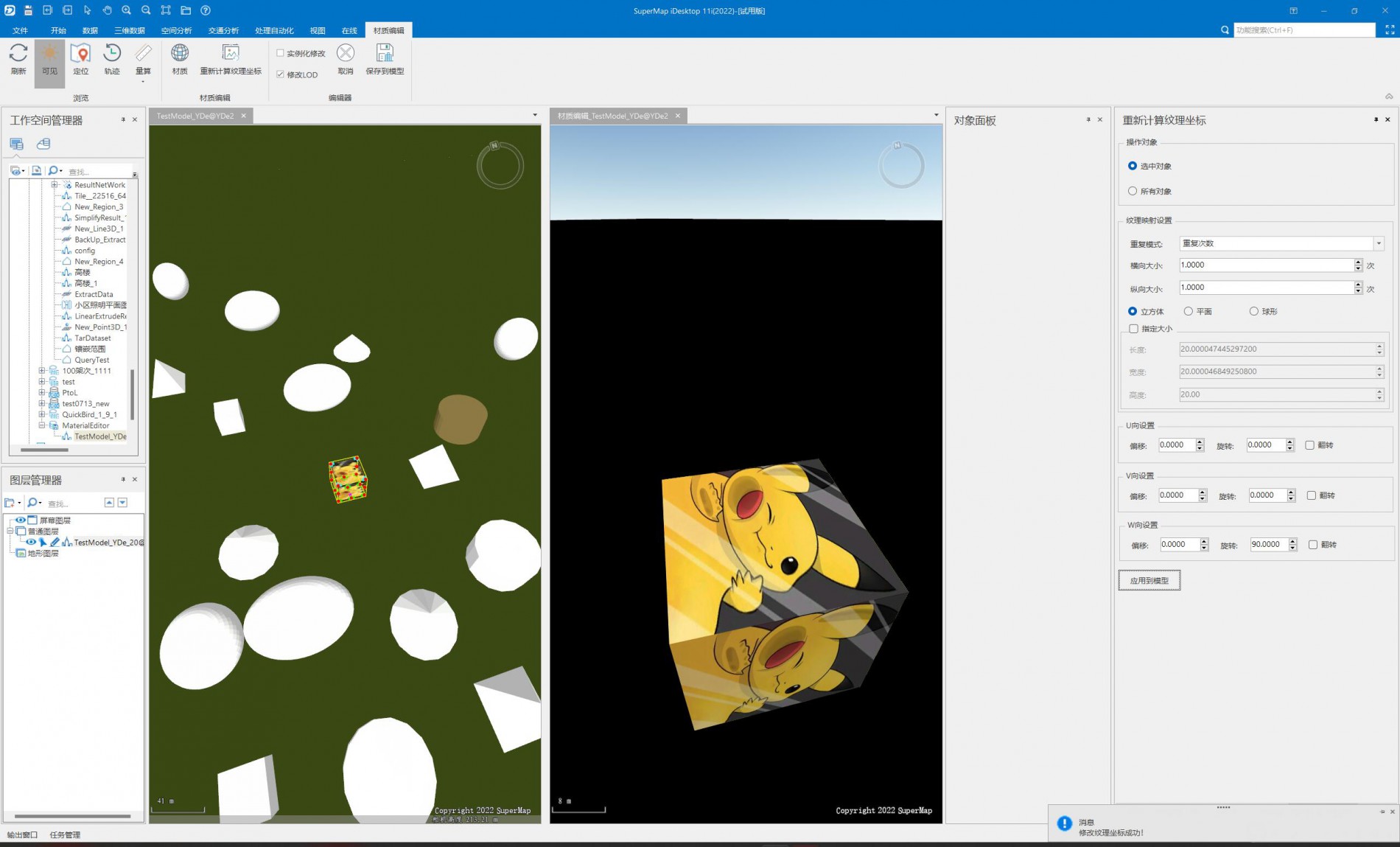Click the save disk icon in title bar
Viewport: 1400px width, 847px height.
pos(28,10)
